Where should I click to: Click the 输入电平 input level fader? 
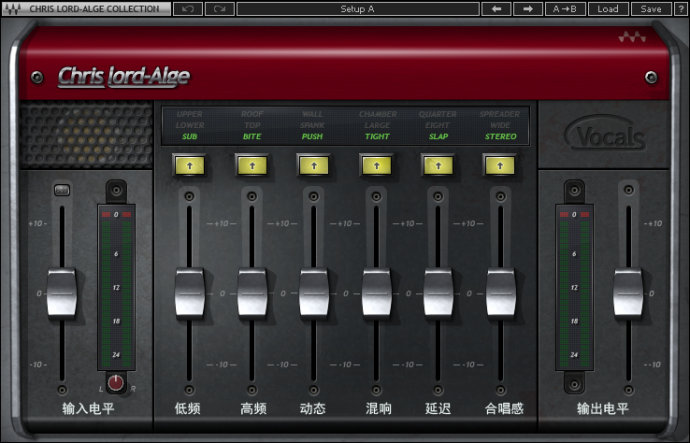tap(62, 293)
